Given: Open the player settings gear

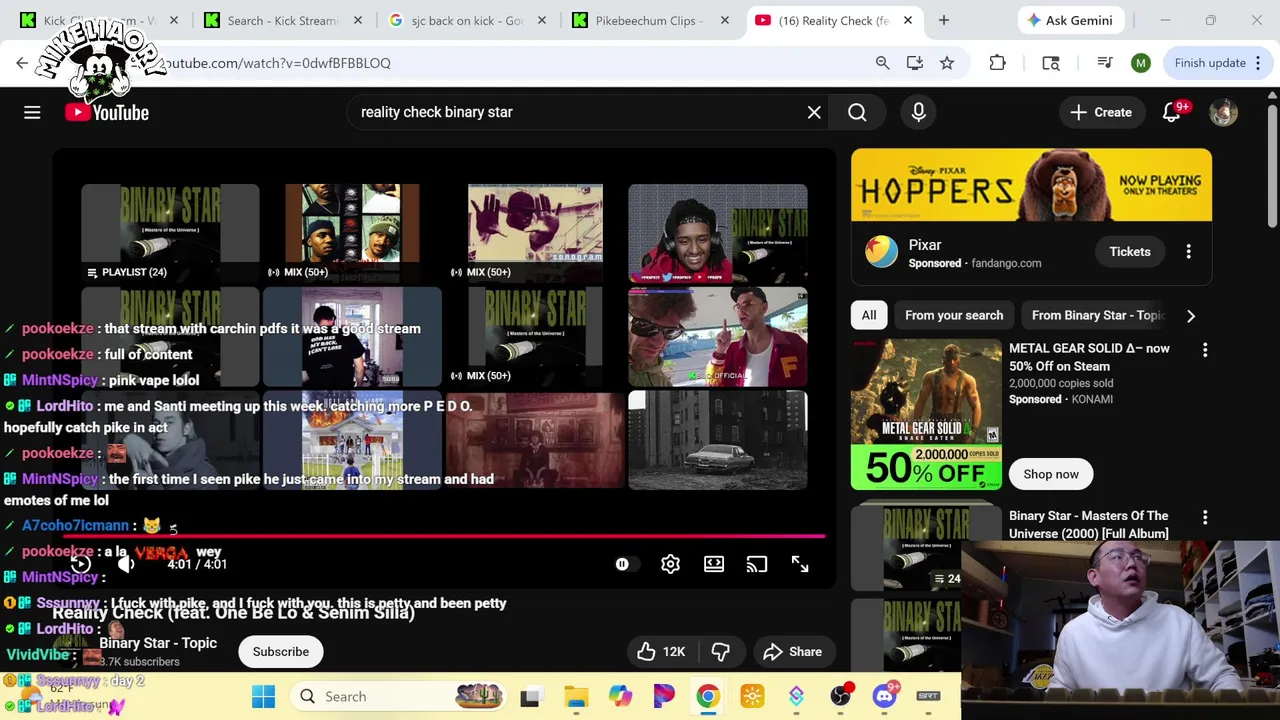Looking at the screenshot, I should (x=670, y=564).
